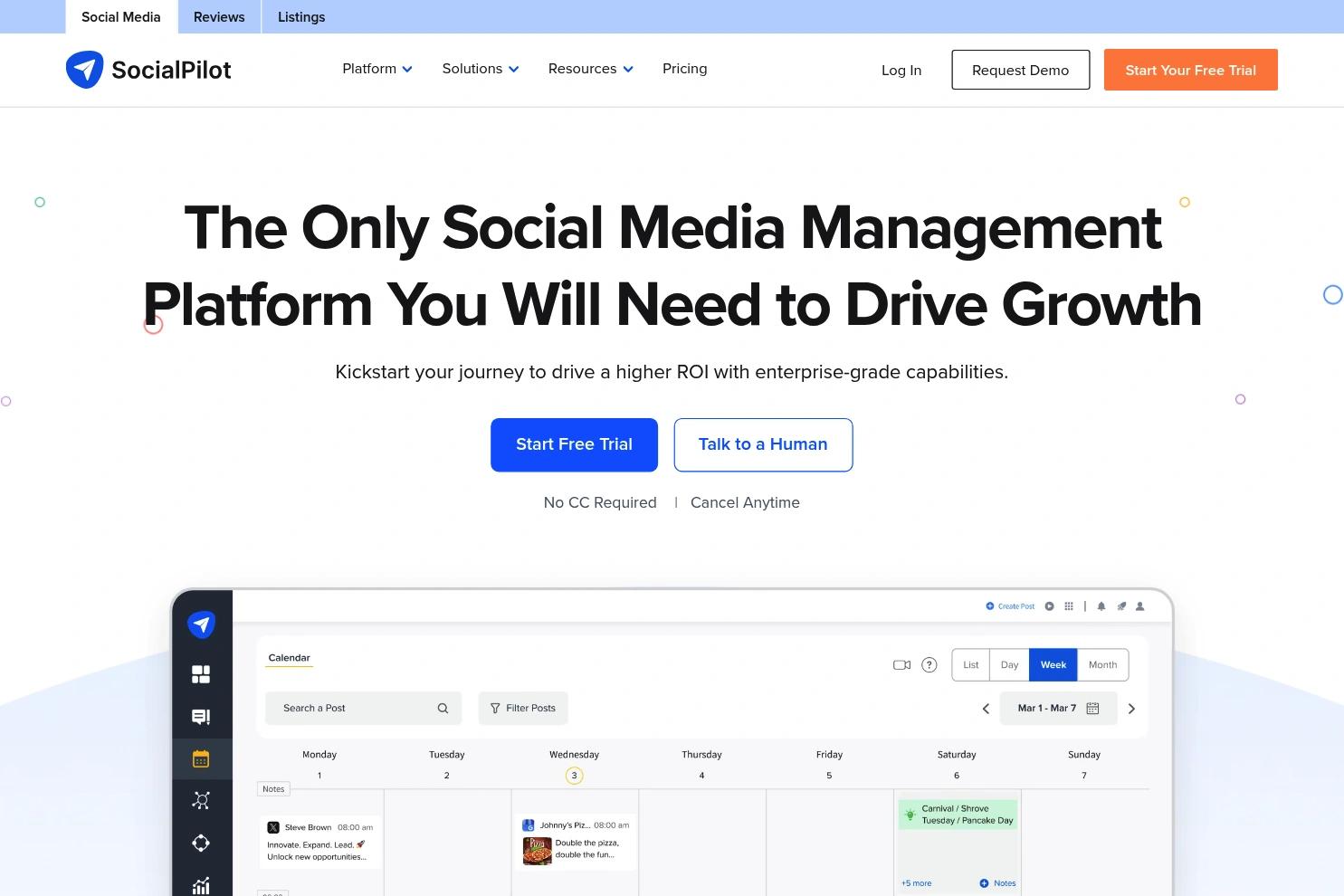The width and height of the screenshot is (1344, 896).
Task: Click the Talk to a Human button
Action: pos(763,444)
